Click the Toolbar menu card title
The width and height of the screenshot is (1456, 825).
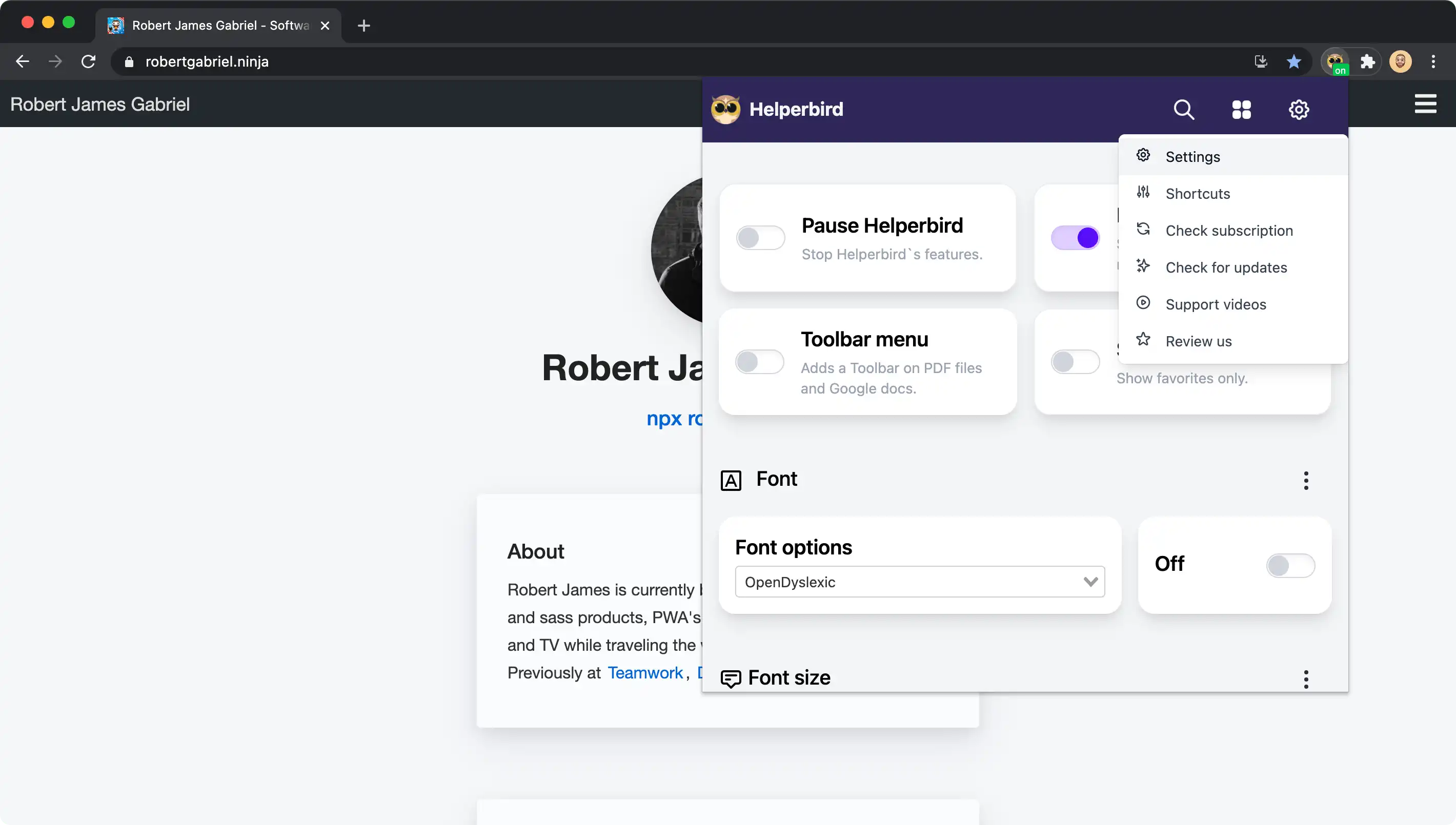coord(864,339)
